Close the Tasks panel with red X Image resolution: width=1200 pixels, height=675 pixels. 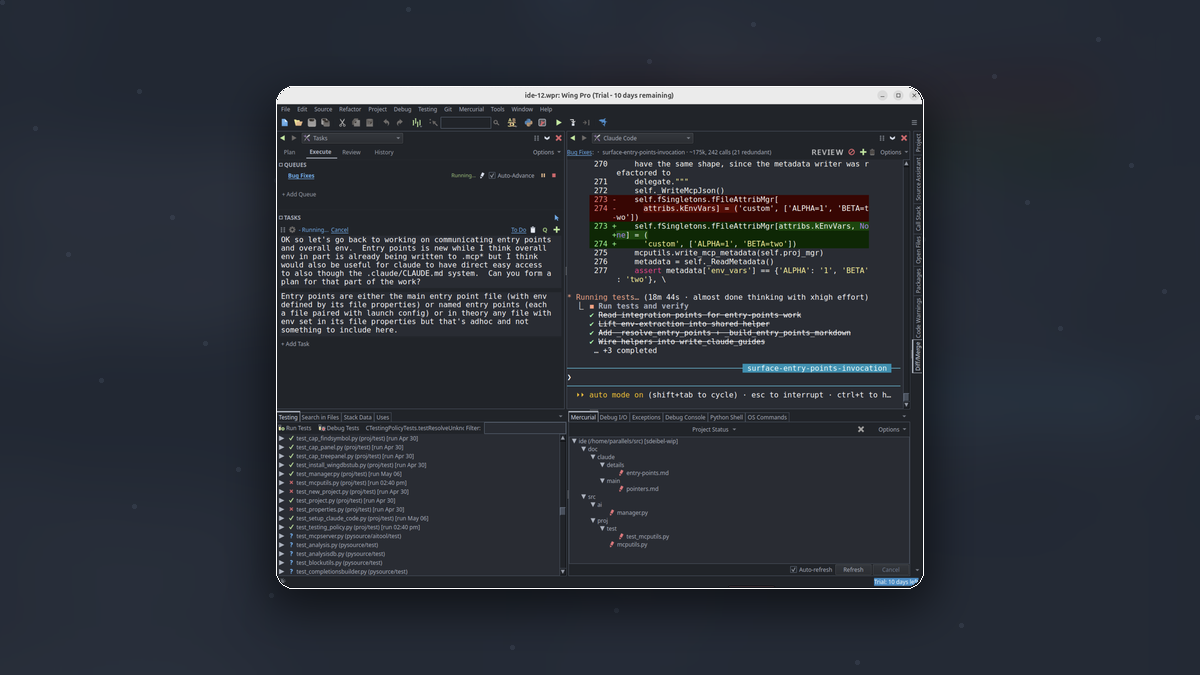click(558, 138)
